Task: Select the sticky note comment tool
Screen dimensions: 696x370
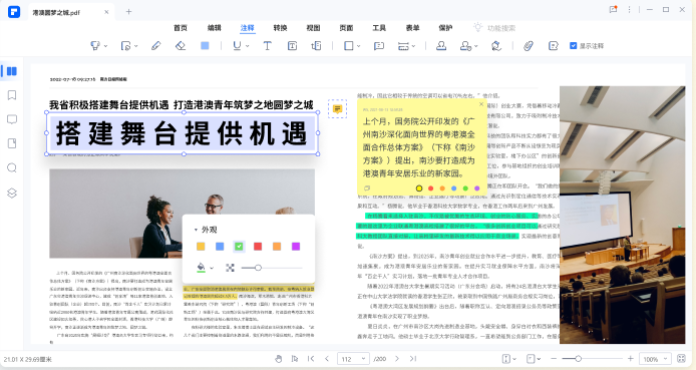Action: 379,46
